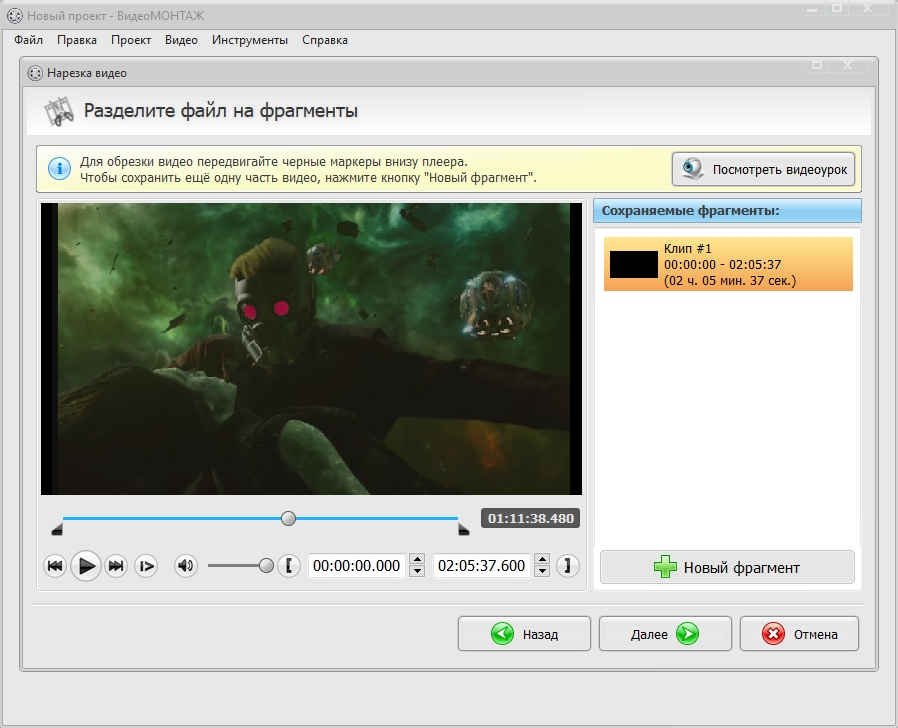Click the ВидеоМОНТАЖ app icon in title bar
This screenshot has height=728, width=898.
click(15, 16)
